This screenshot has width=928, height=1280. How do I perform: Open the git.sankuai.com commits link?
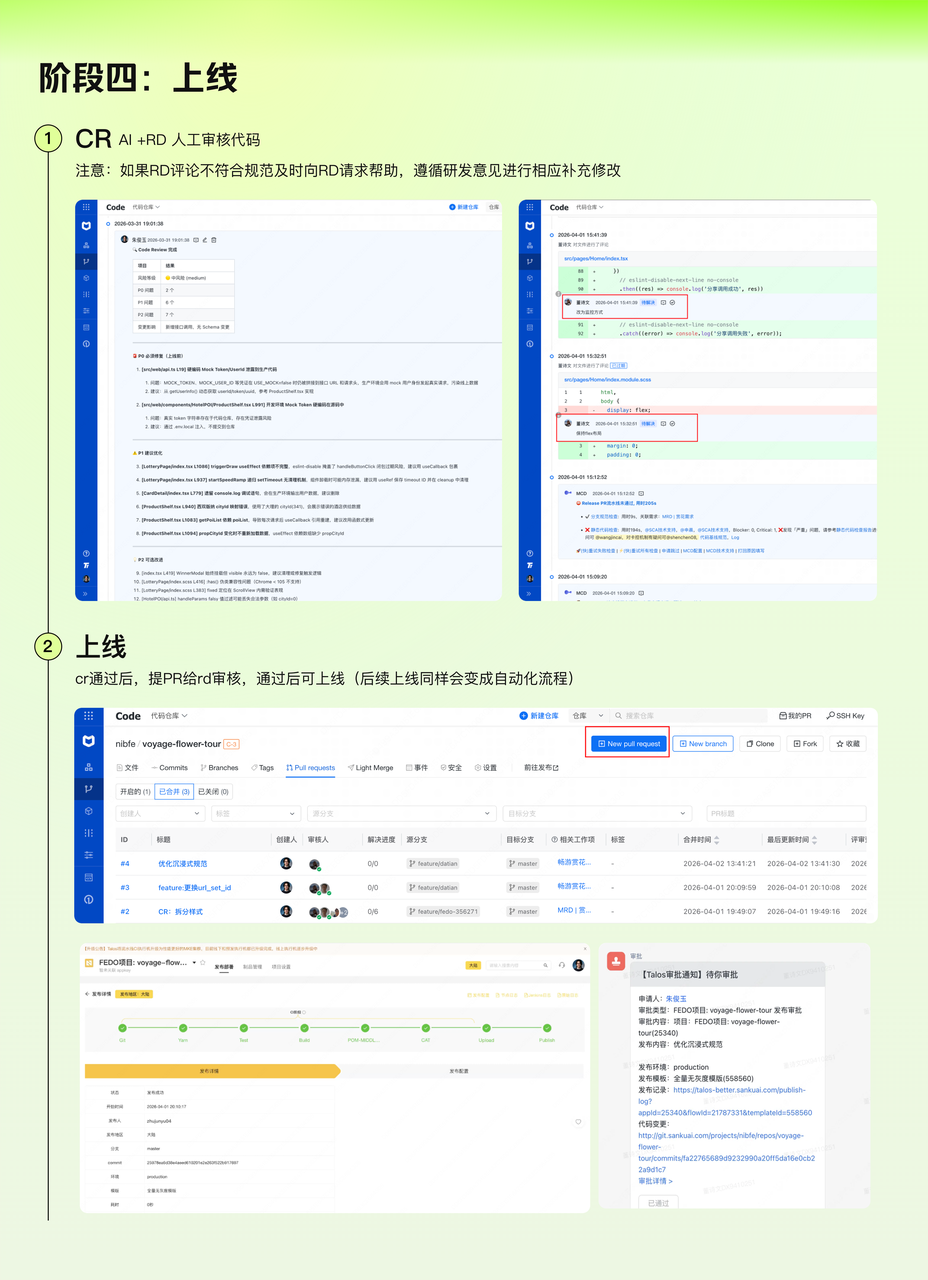[726, 1152]
